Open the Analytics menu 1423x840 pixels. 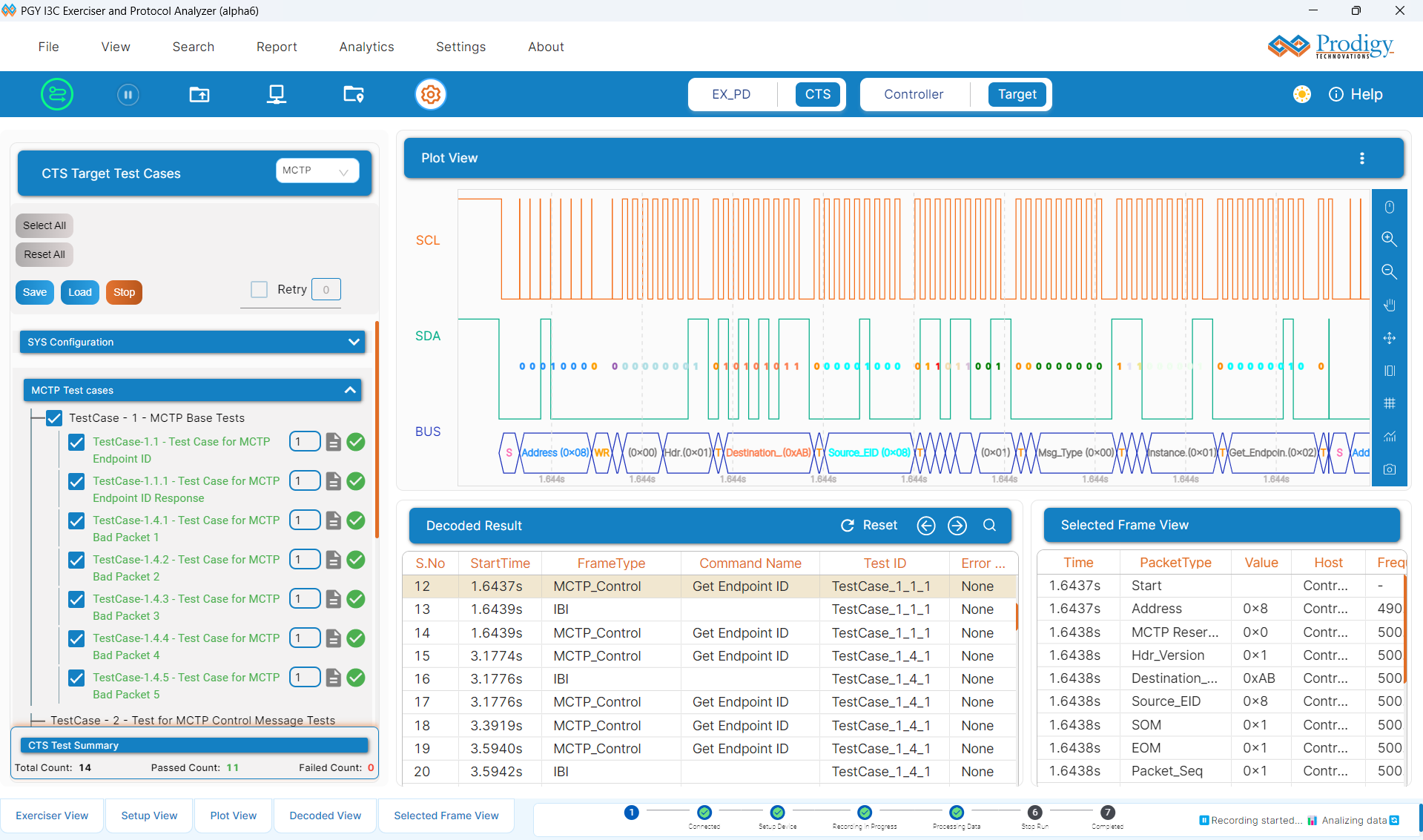click(366, 47)
